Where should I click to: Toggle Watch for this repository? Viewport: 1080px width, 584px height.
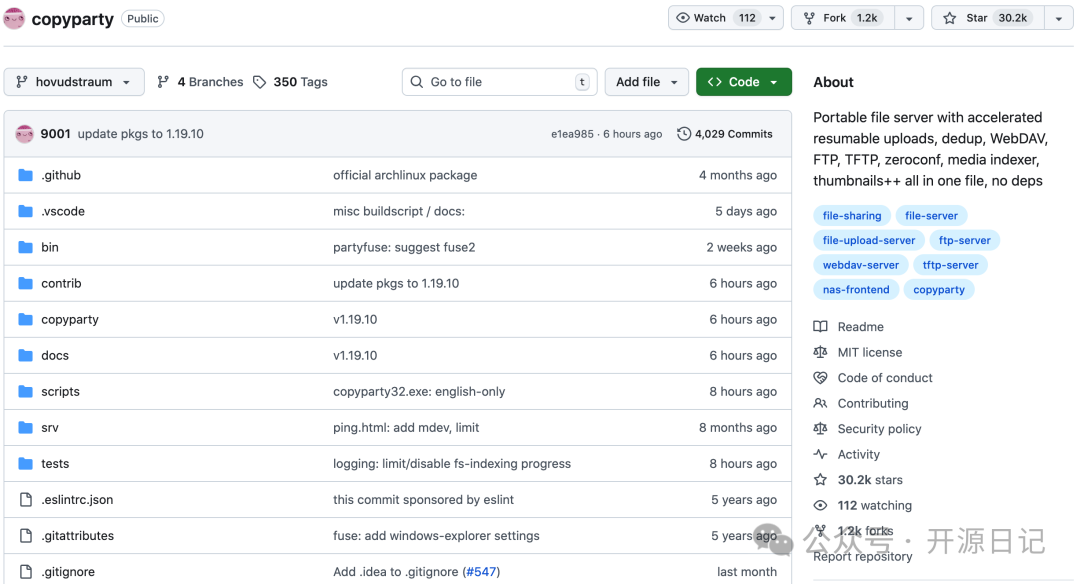point(716,18)
